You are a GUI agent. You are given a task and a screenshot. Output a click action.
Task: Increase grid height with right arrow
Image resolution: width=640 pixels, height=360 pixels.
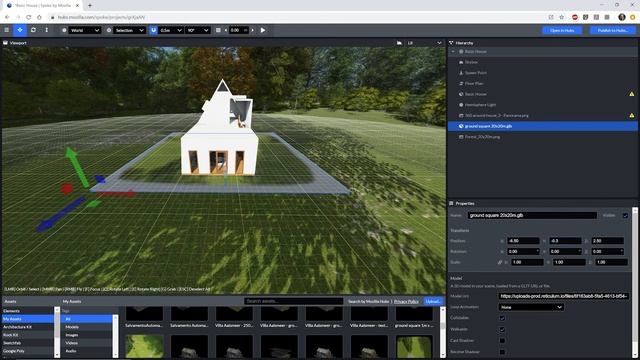click(252, 30)
